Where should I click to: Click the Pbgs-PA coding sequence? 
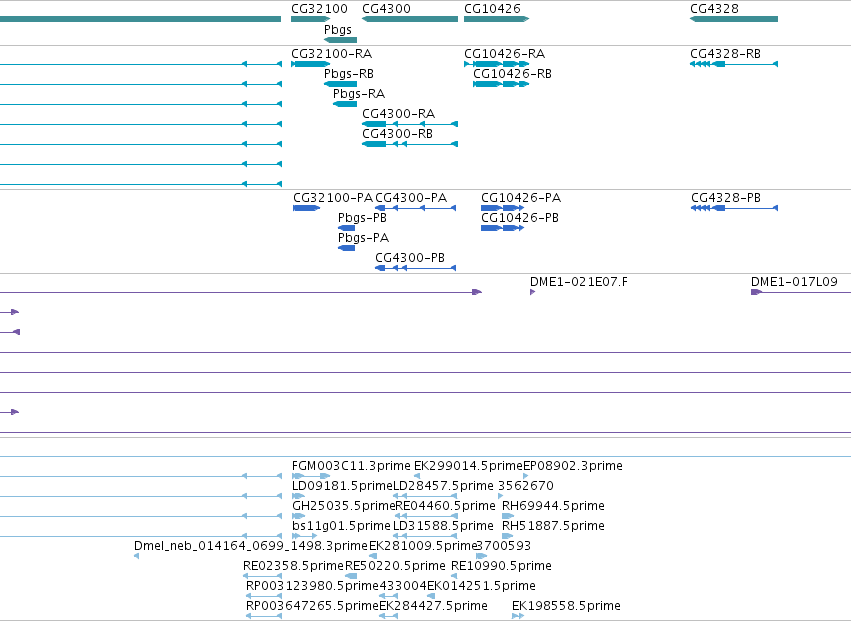point(346,248)
